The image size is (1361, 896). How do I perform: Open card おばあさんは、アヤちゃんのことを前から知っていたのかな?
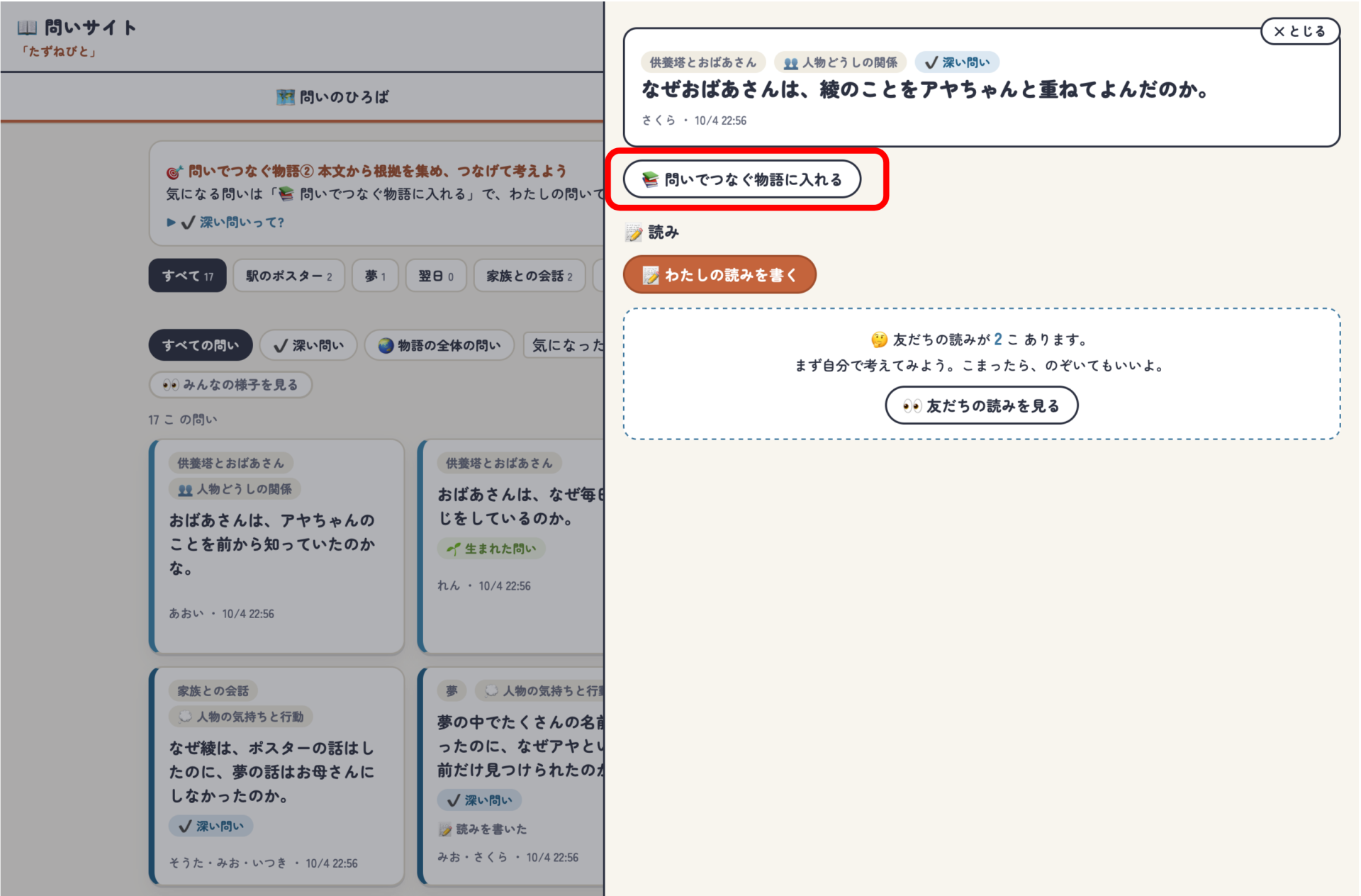276,547
